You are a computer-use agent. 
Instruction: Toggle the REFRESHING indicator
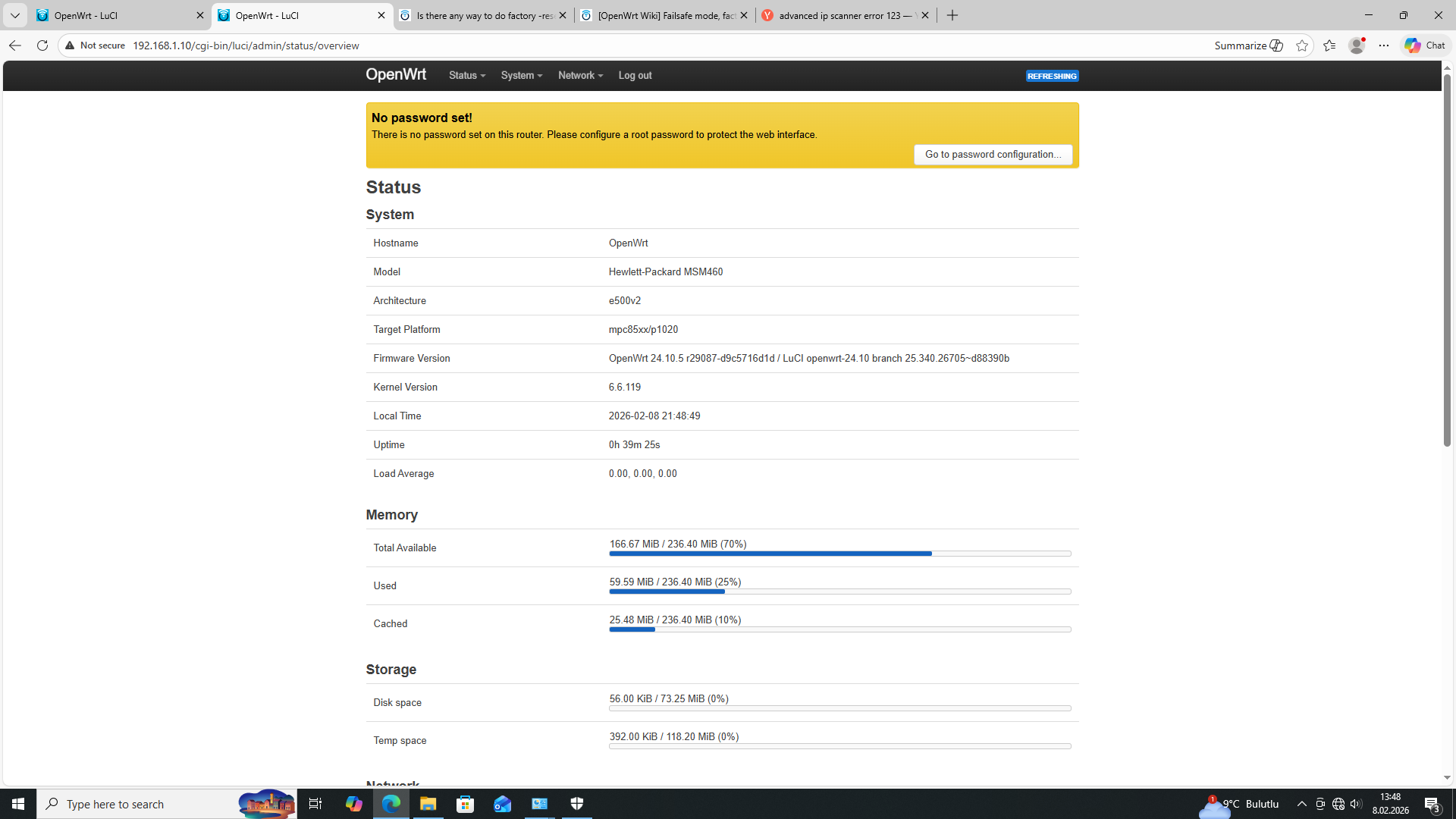point(1052,76)
